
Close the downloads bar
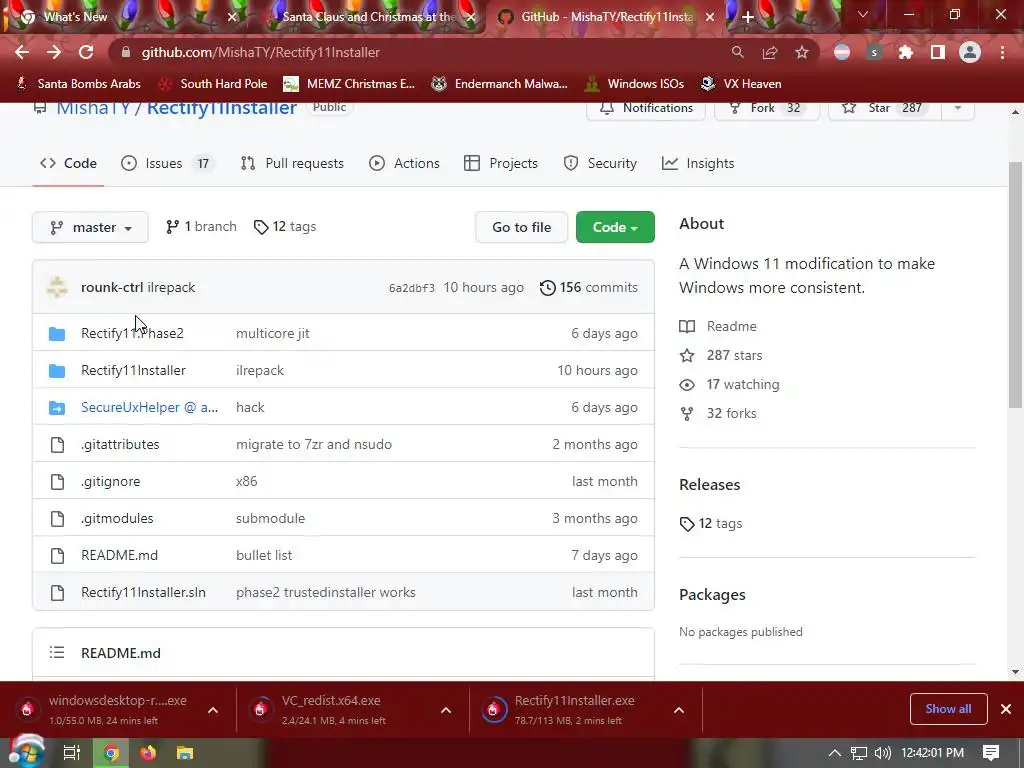1006,709
